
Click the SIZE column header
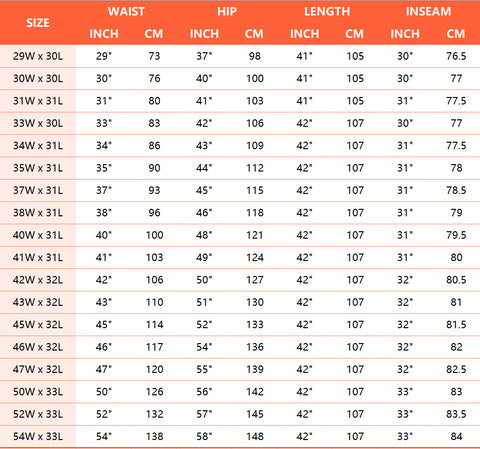tap(38, 23)
